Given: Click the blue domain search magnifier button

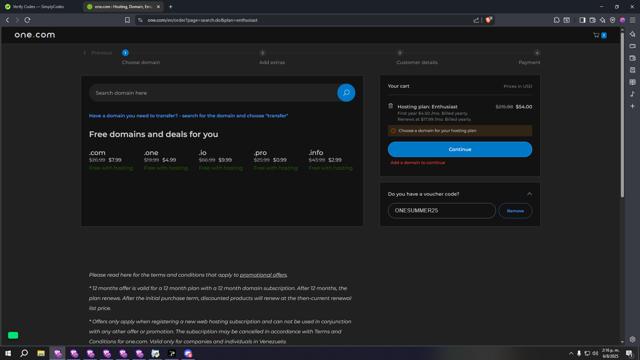Looking at the screenshot, I should click(346, 93).
